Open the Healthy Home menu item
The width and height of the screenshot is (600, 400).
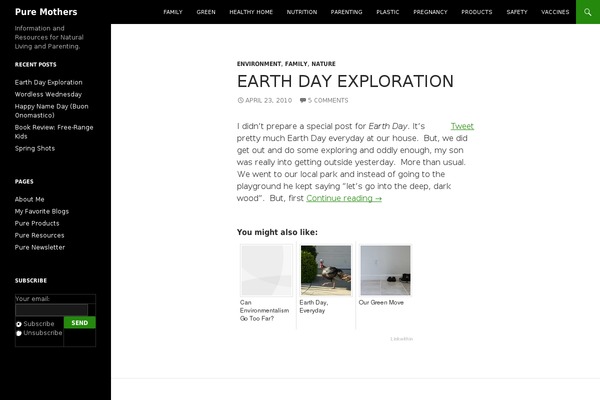[x=250, y=12]
